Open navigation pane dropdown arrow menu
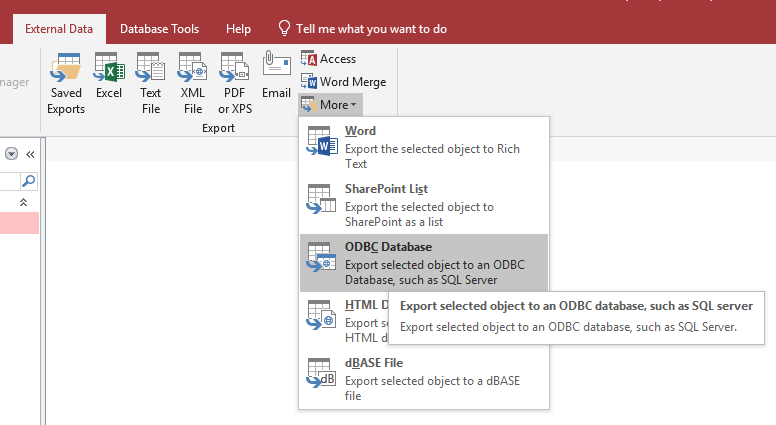The width and height of the screenshot is (776, 425). pyautogui.click(x=11, y=154)
